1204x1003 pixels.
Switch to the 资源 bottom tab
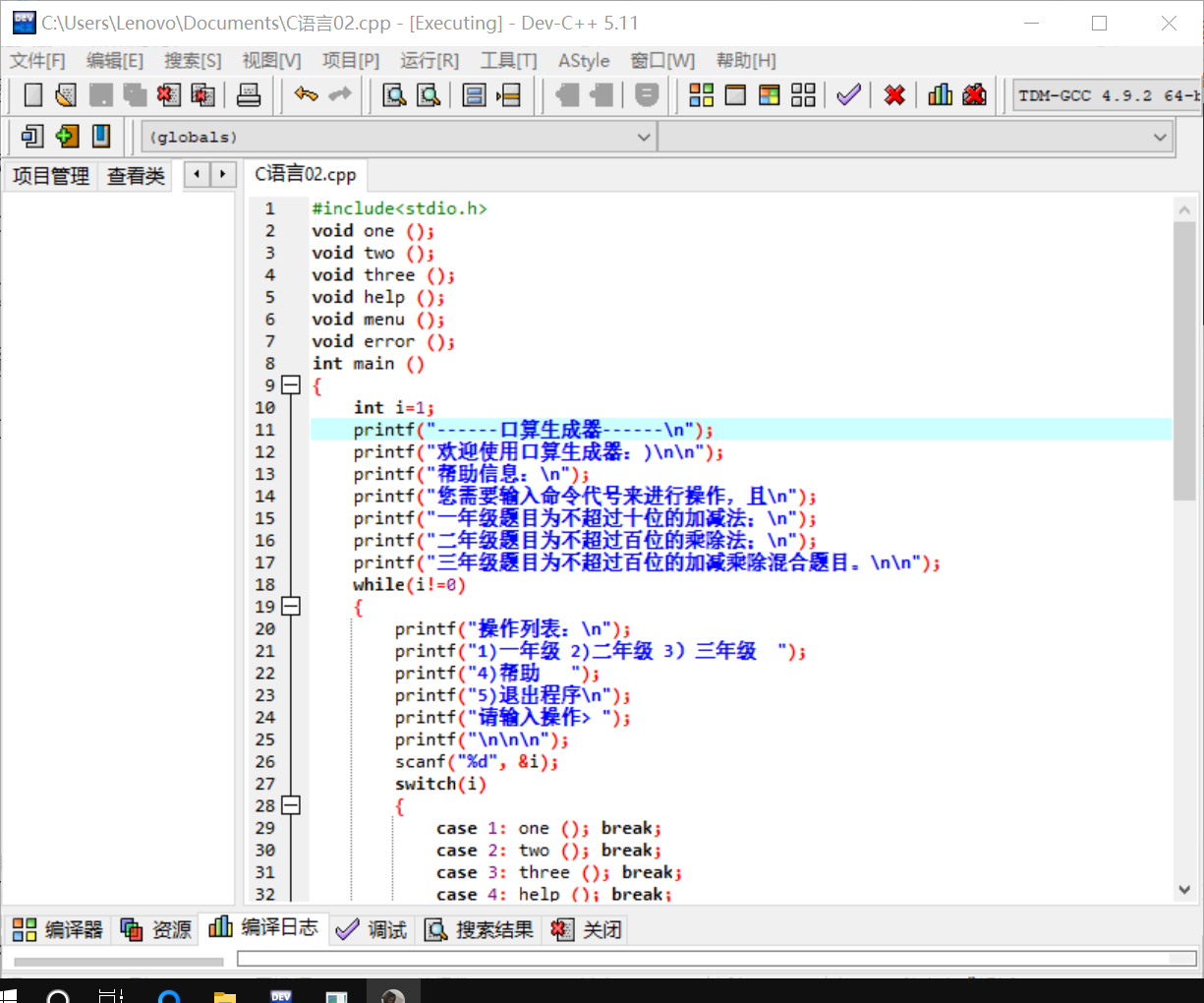point(156,929)
